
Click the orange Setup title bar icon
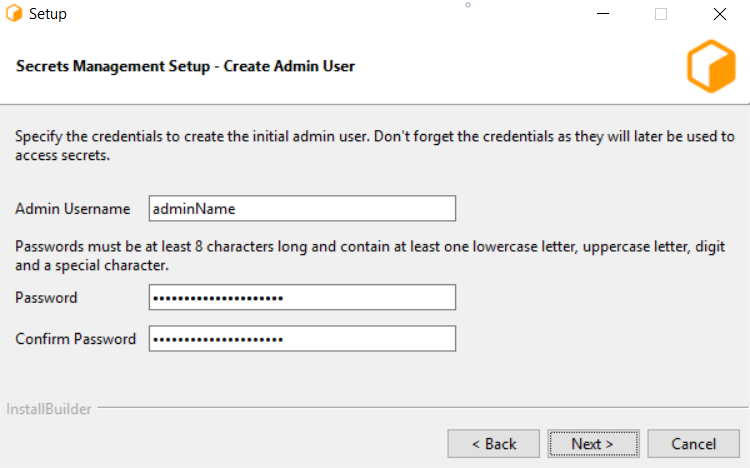point(14,13)
